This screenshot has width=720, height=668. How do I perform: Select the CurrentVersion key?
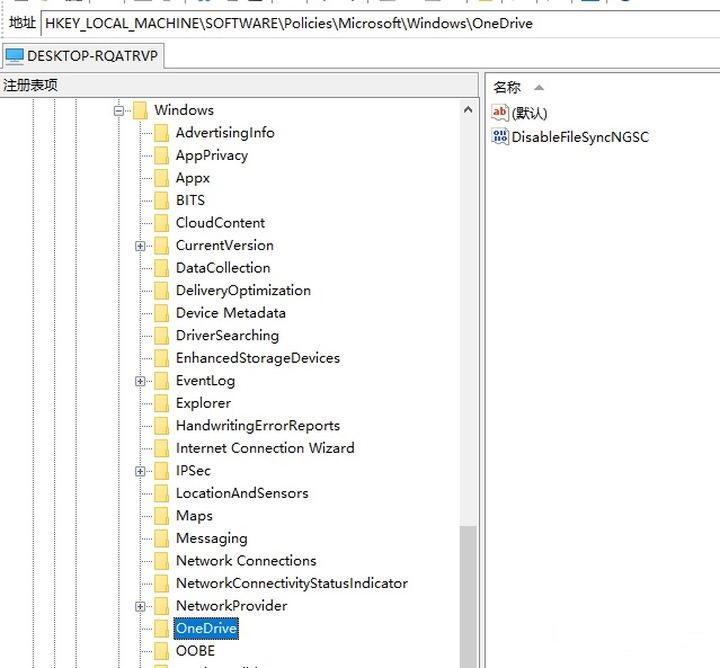(x=225, y=245)
